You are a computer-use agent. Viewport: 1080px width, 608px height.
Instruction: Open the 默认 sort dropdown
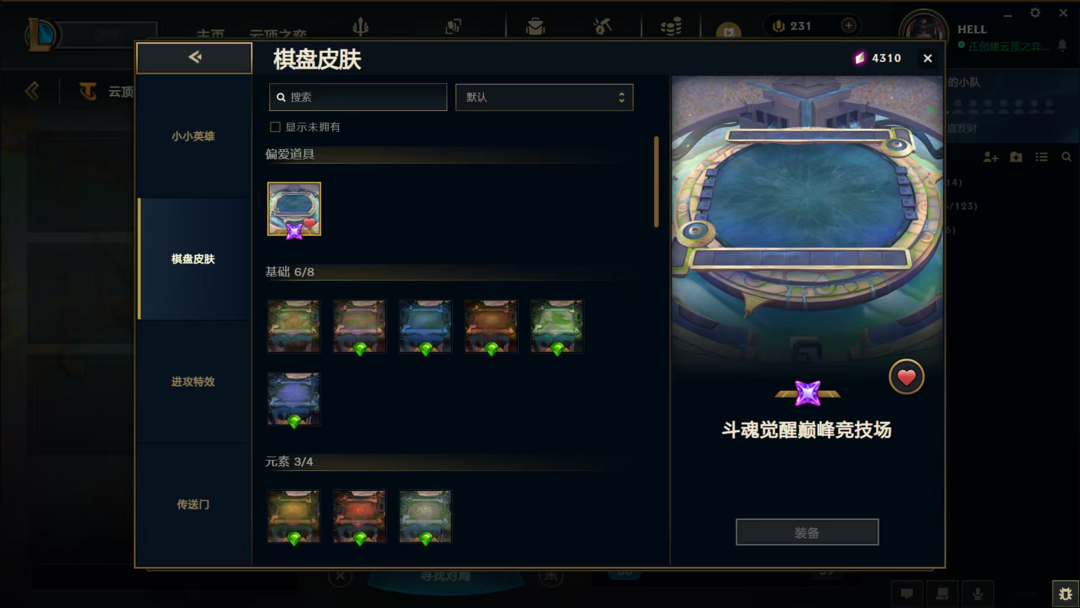pos(544,97)
